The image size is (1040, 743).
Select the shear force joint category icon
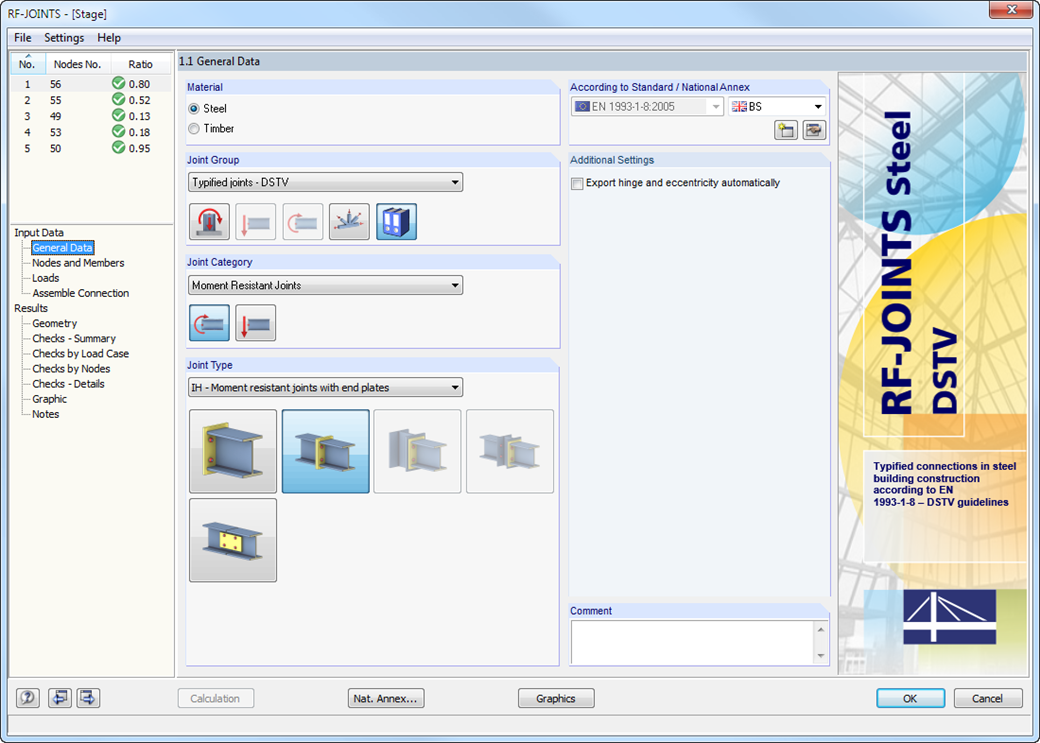(255, 323)
